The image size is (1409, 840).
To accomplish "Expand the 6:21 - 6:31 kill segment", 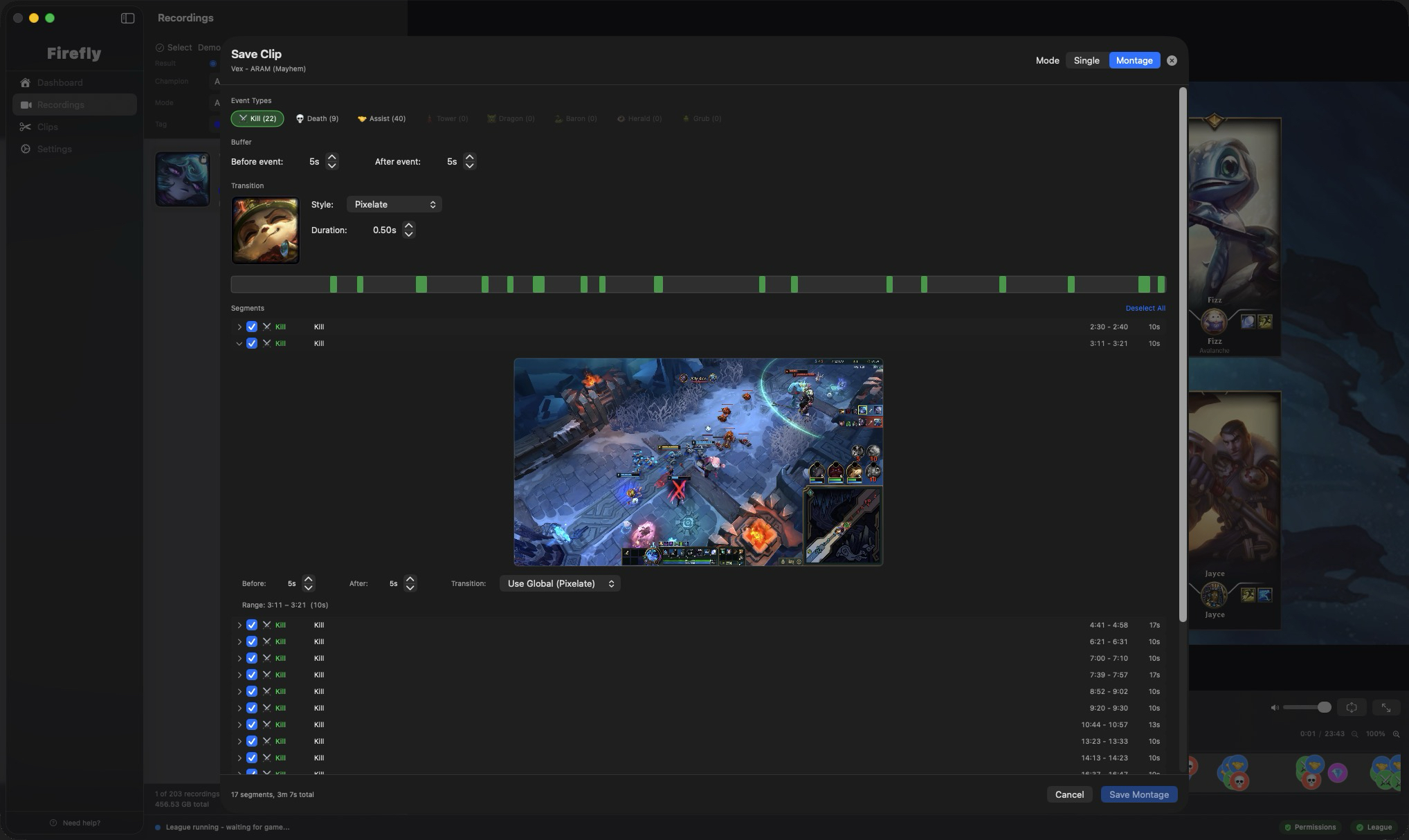I will 239,641.
